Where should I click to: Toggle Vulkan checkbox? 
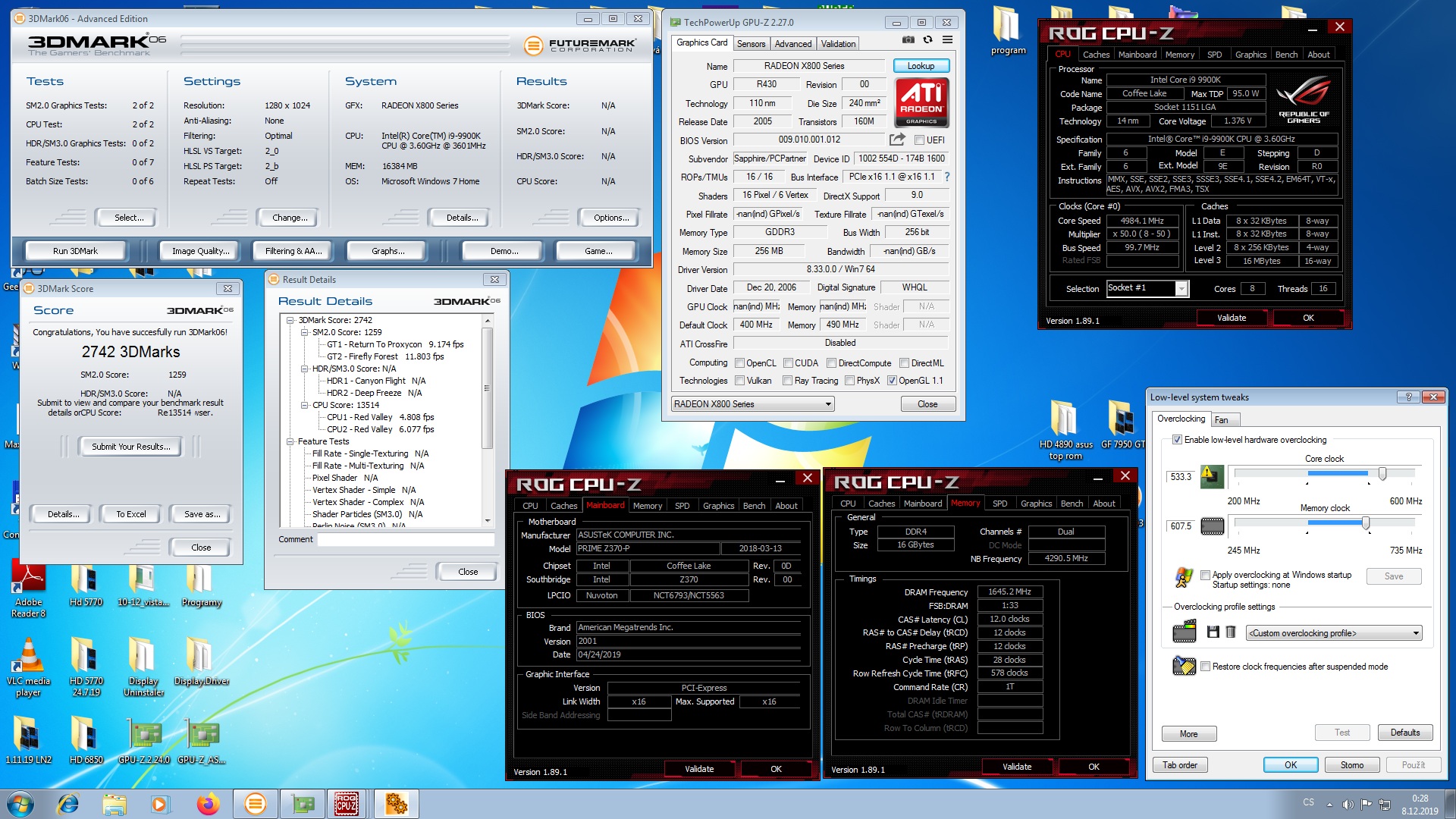(x=740, y=381)
